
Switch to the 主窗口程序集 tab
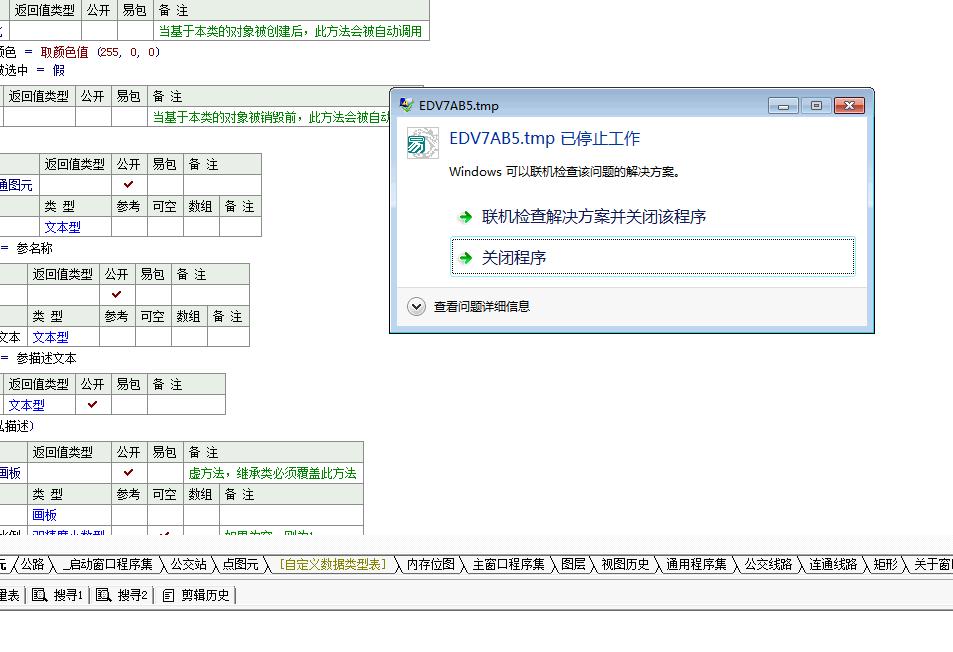point(509,564)
